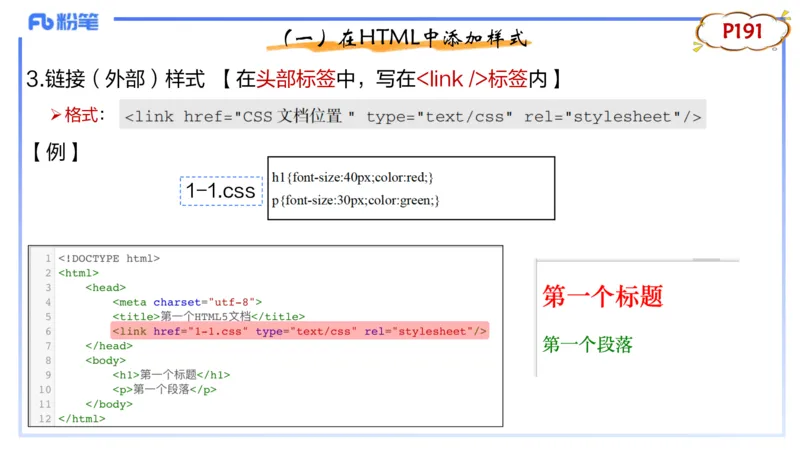800x450 pixels.
Task: Click the dashed 1-1.css file box
Action: 220,190
